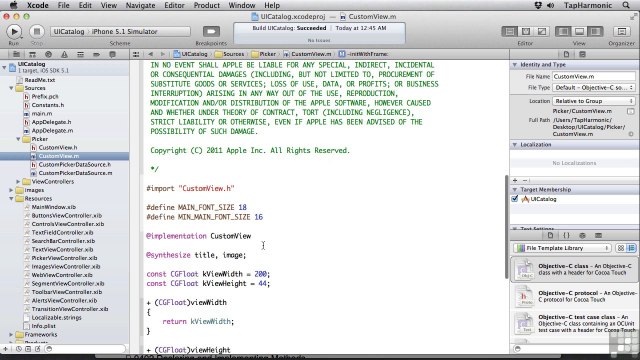Show the Log navigator

pos(112,54)
